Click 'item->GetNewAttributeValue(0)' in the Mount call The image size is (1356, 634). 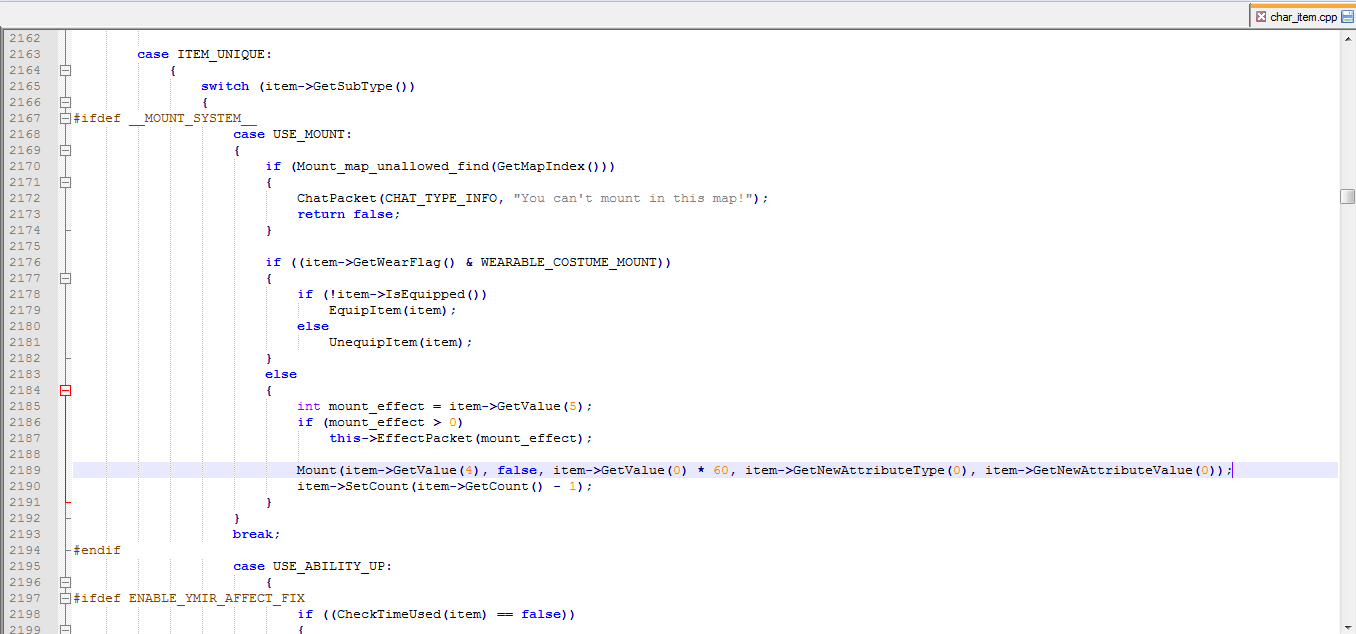tap(1101, 470)
